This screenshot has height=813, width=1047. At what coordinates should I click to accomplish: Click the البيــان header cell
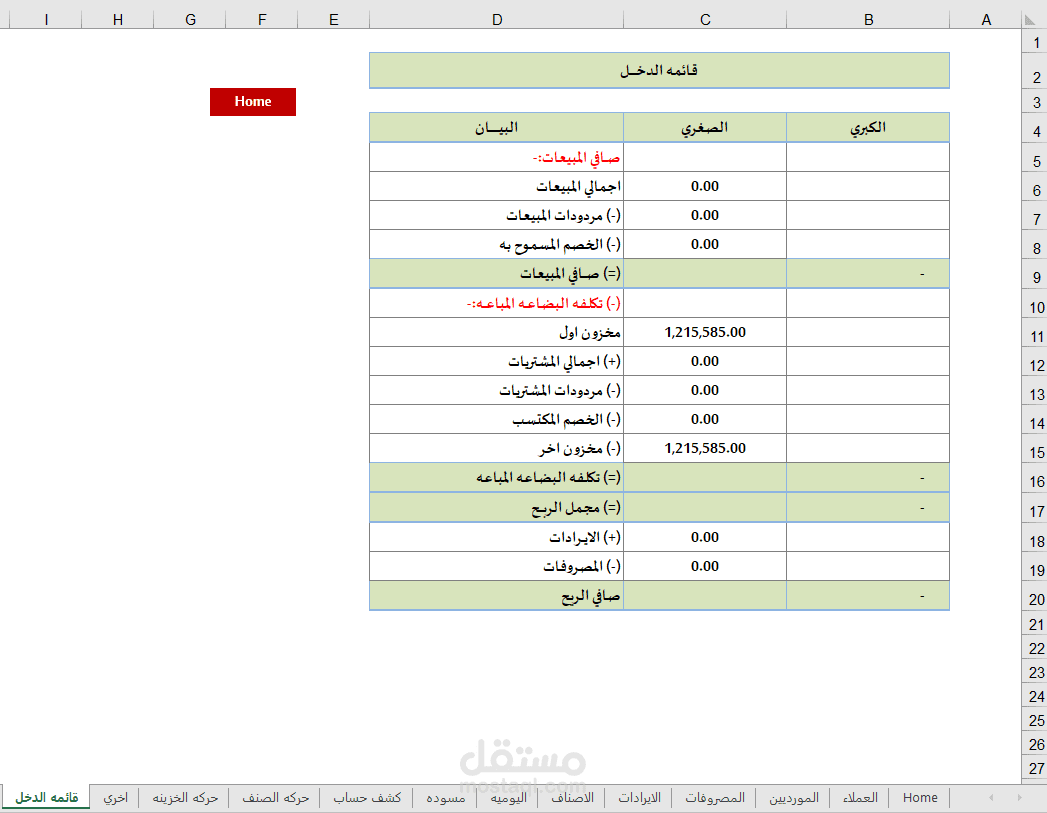(x=496, y=127)
